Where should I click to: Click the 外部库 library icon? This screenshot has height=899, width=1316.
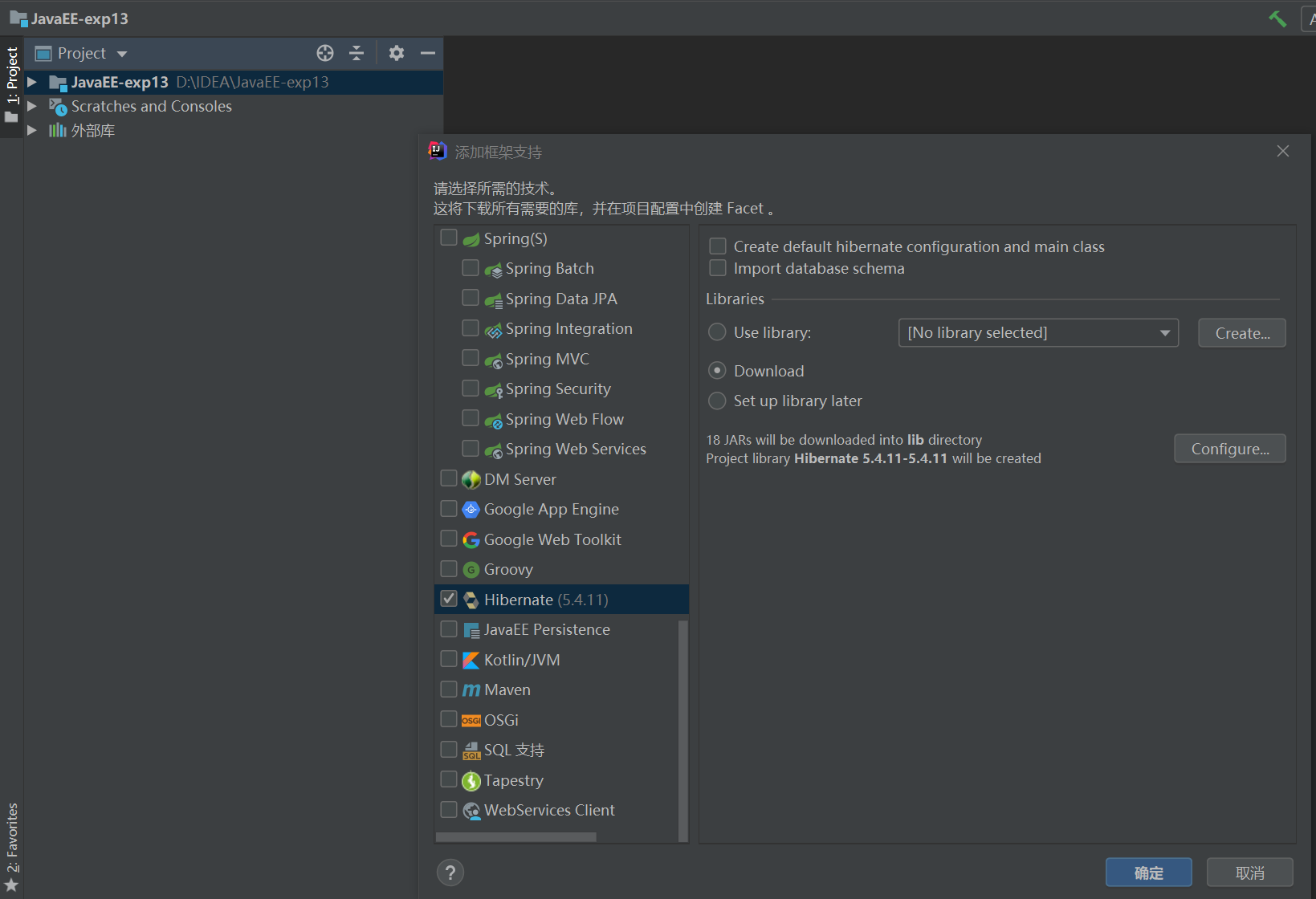point(58,130)
